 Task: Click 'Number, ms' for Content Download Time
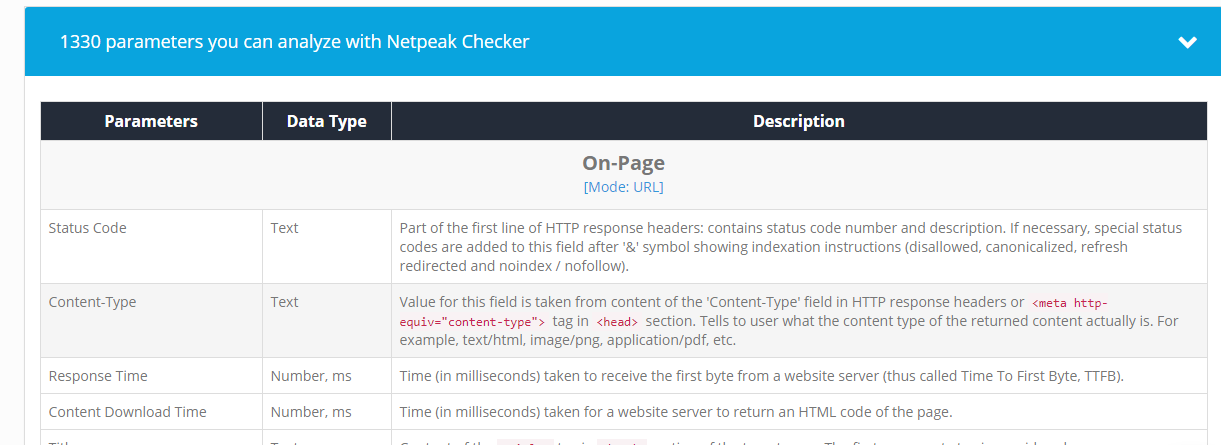(311, 412)
